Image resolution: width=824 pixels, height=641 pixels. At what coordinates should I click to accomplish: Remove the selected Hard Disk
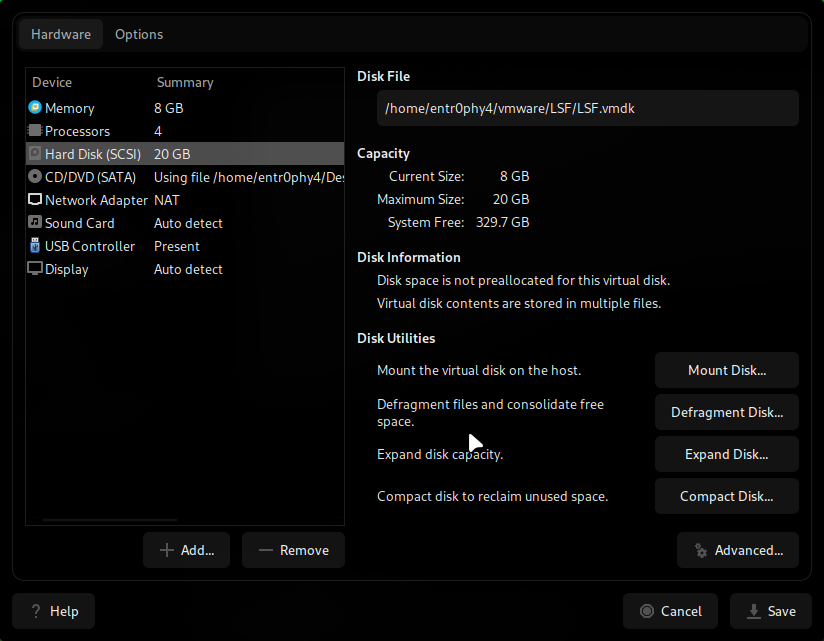[293, 550]
